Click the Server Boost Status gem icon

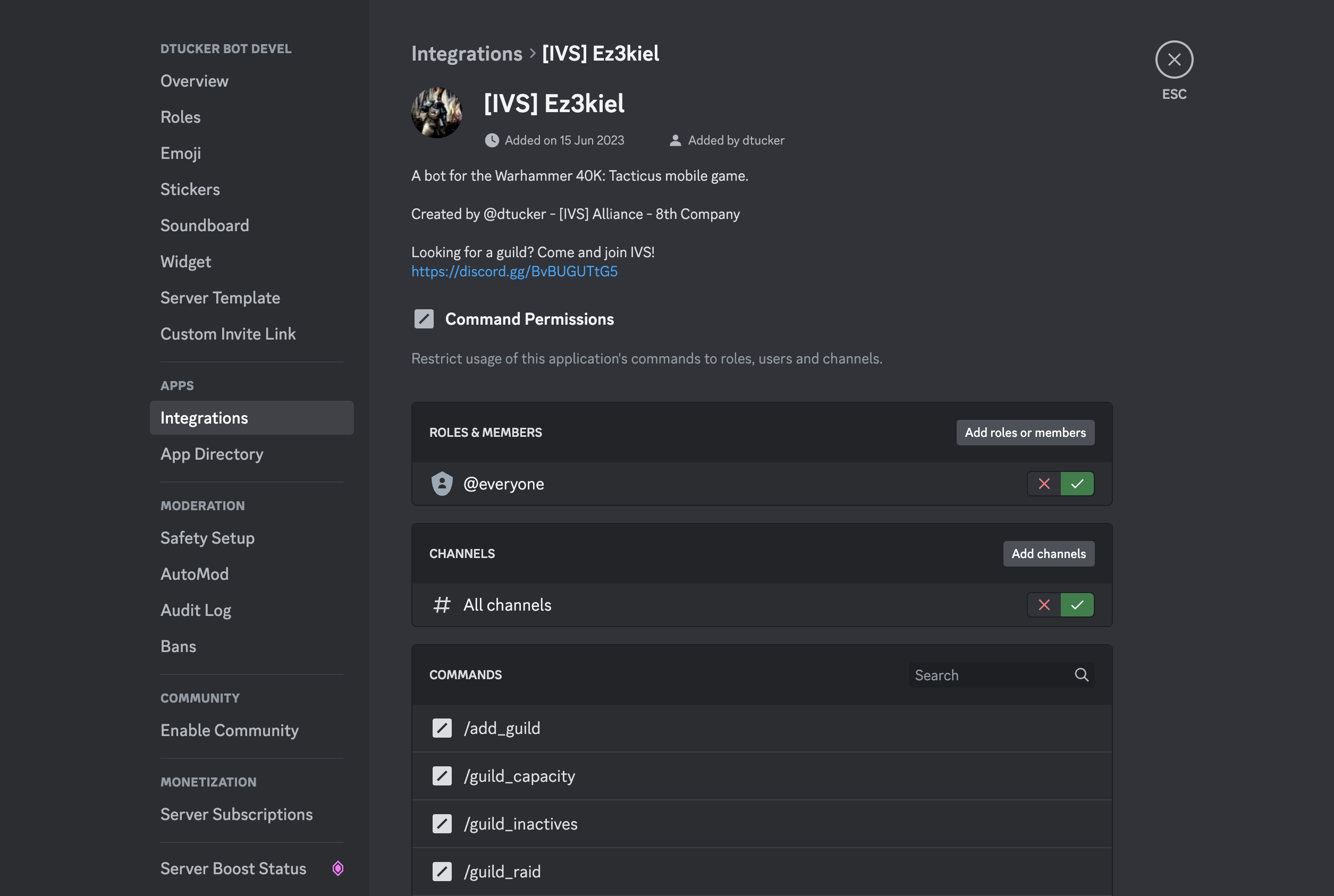[337, 868]
